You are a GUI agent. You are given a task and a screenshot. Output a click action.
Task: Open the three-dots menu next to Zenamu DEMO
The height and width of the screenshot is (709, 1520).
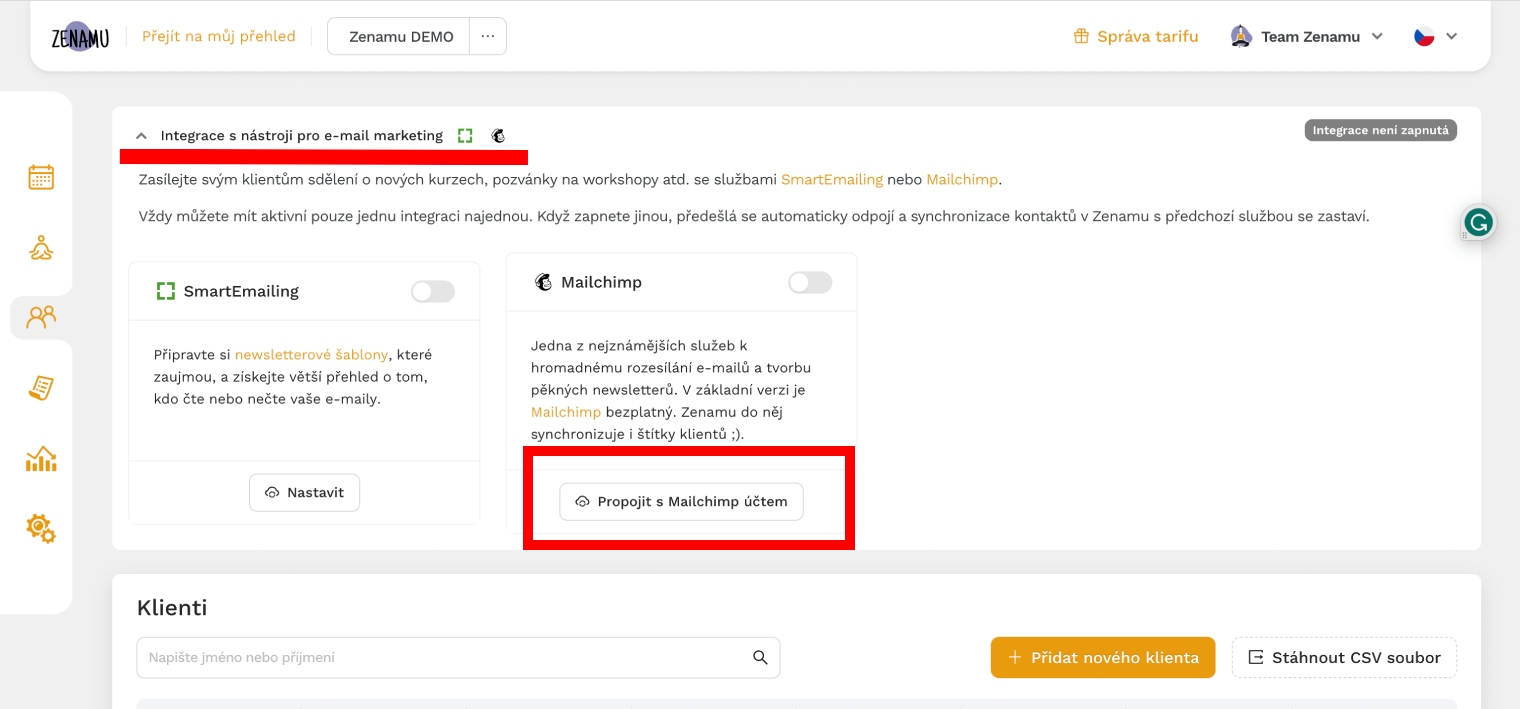coord(488,36)
